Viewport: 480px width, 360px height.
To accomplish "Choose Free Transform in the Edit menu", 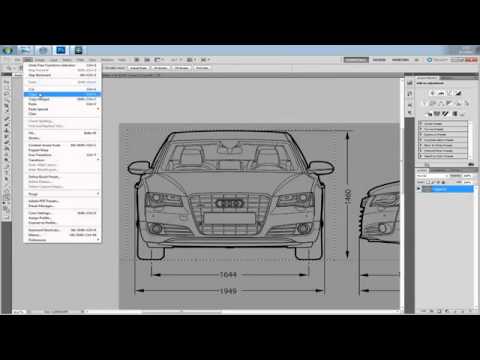I will point(62,155).
